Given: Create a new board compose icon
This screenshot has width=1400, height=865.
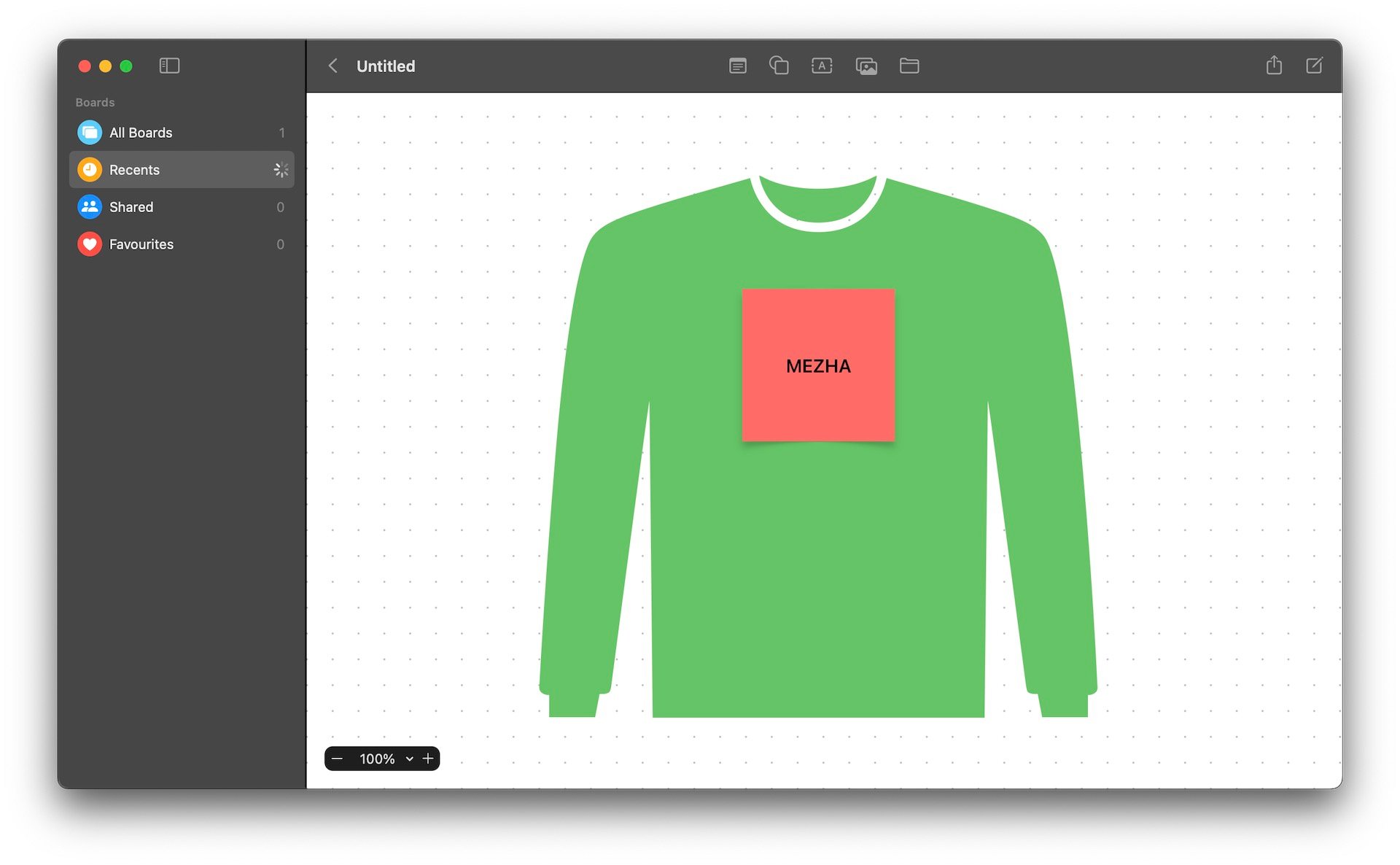Looking at the screenshot, I should pyautogui.click(x=1314, y=65).
